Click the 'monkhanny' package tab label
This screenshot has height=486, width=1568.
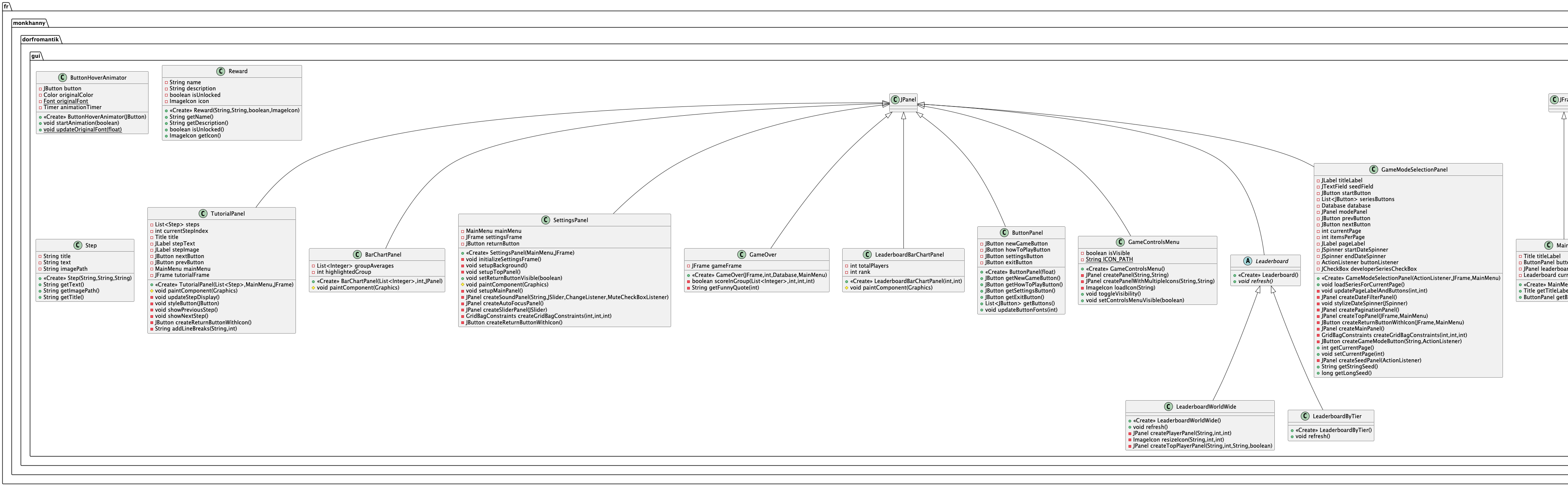click(29, 23)
